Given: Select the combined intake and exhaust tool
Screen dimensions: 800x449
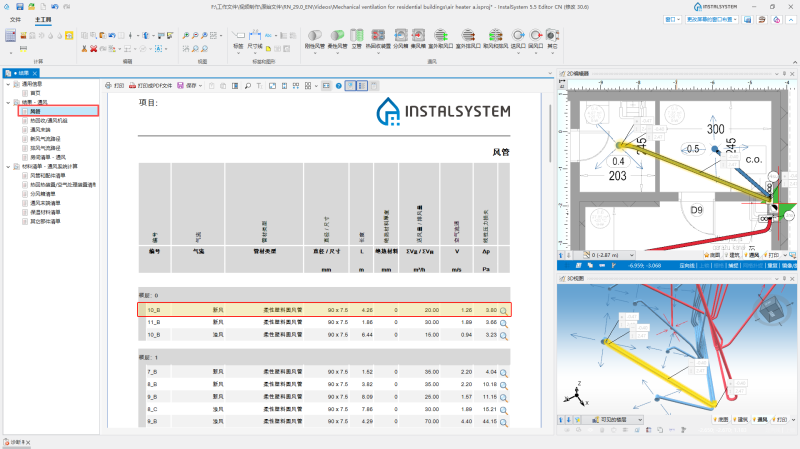Looking at the screenshot, I should pos(495,39).
